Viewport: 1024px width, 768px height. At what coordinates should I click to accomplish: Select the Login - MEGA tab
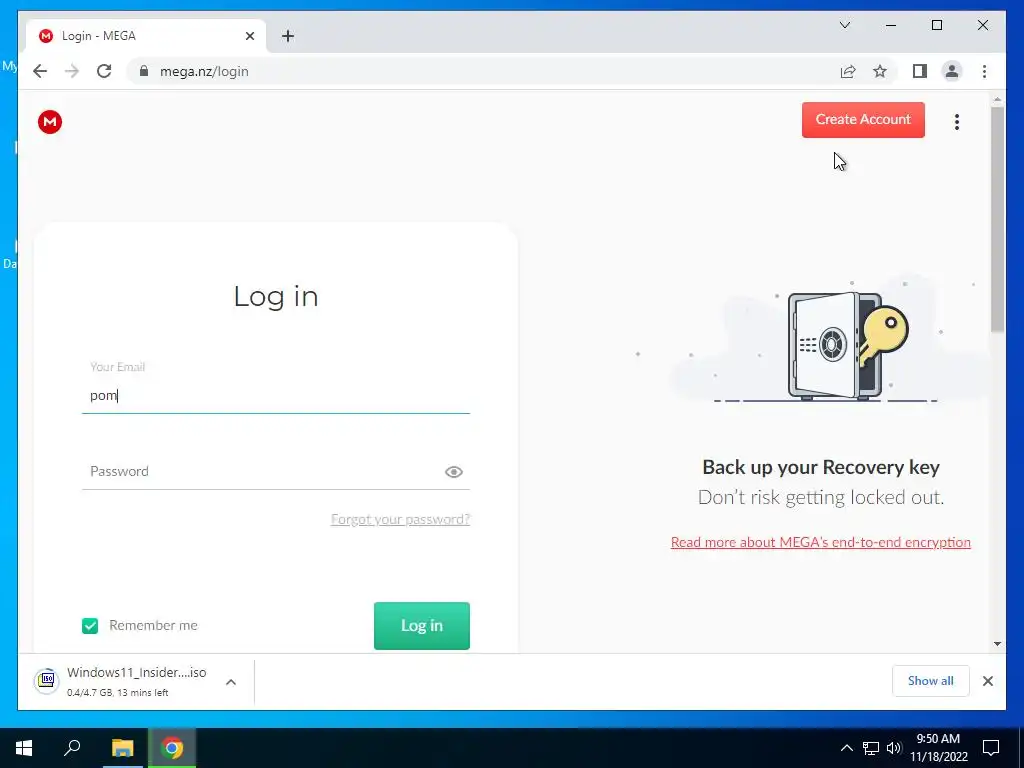click(146, 36)
